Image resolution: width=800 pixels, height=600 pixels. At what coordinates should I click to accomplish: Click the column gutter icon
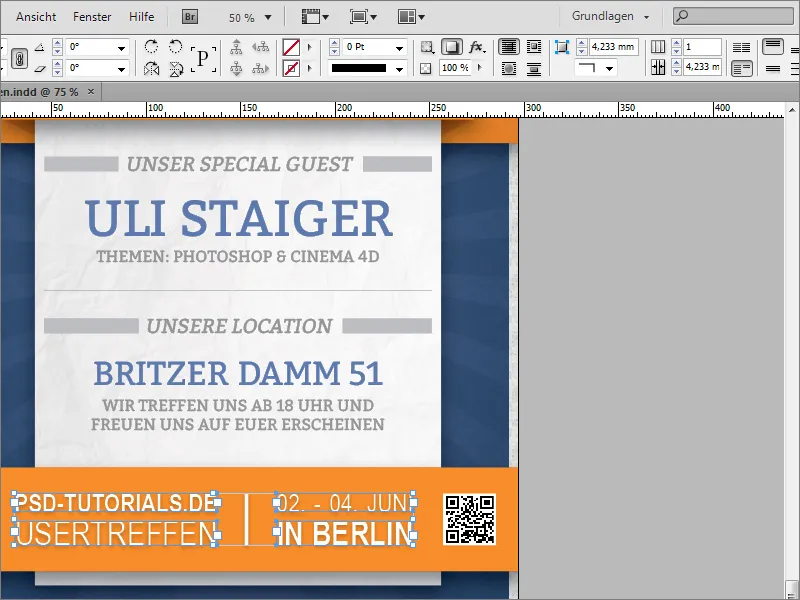coord(658,67)
